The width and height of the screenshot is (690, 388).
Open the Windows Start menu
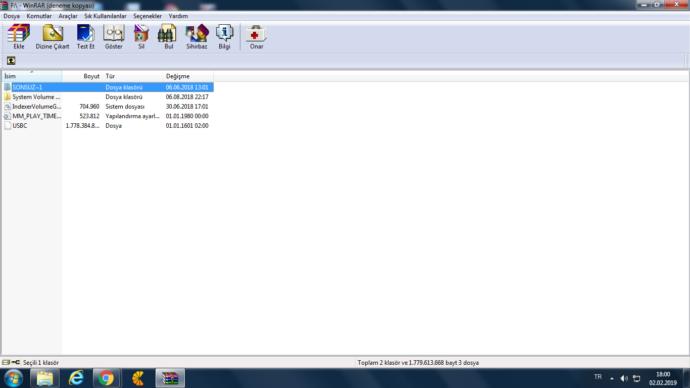[13, 378]
